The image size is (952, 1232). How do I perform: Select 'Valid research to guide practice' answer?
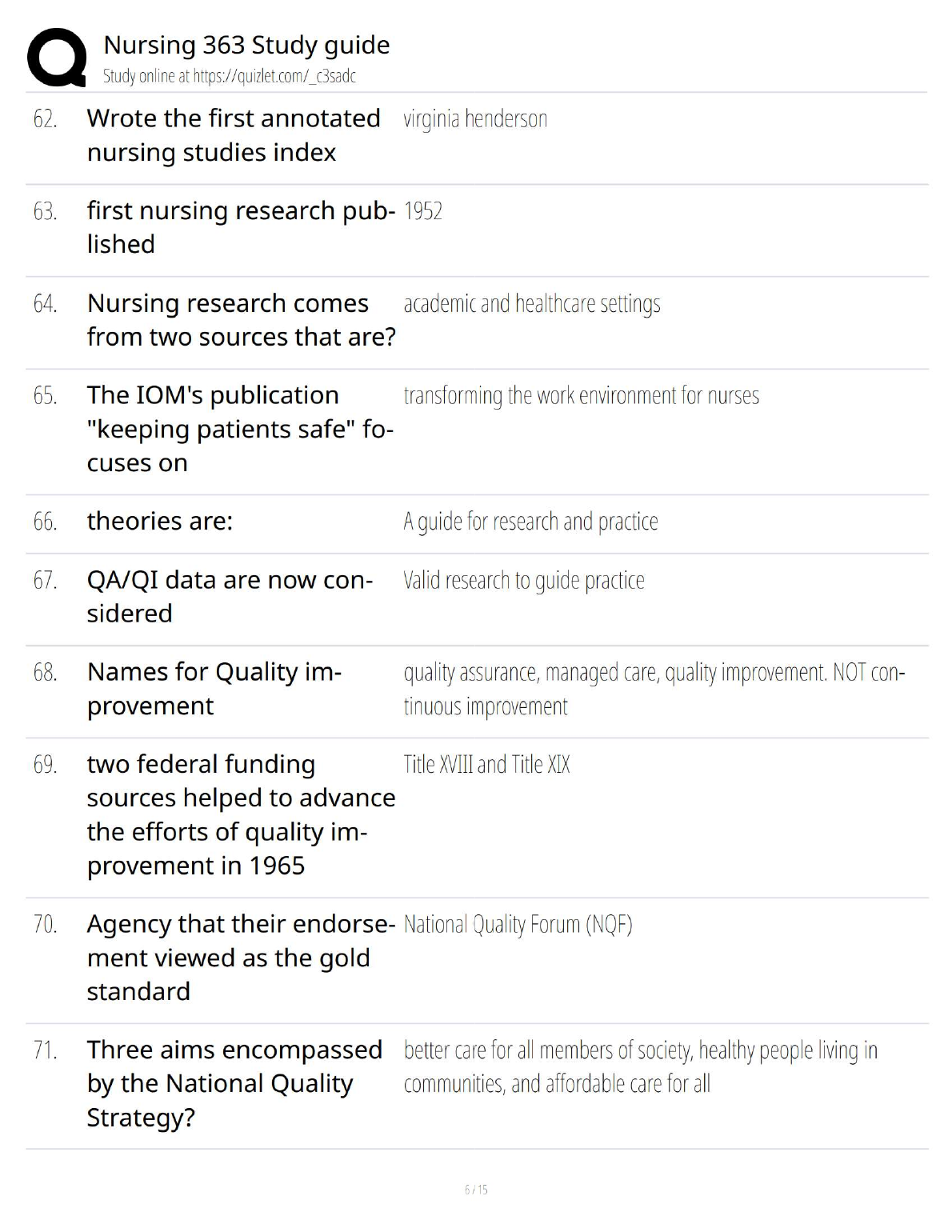524,581
